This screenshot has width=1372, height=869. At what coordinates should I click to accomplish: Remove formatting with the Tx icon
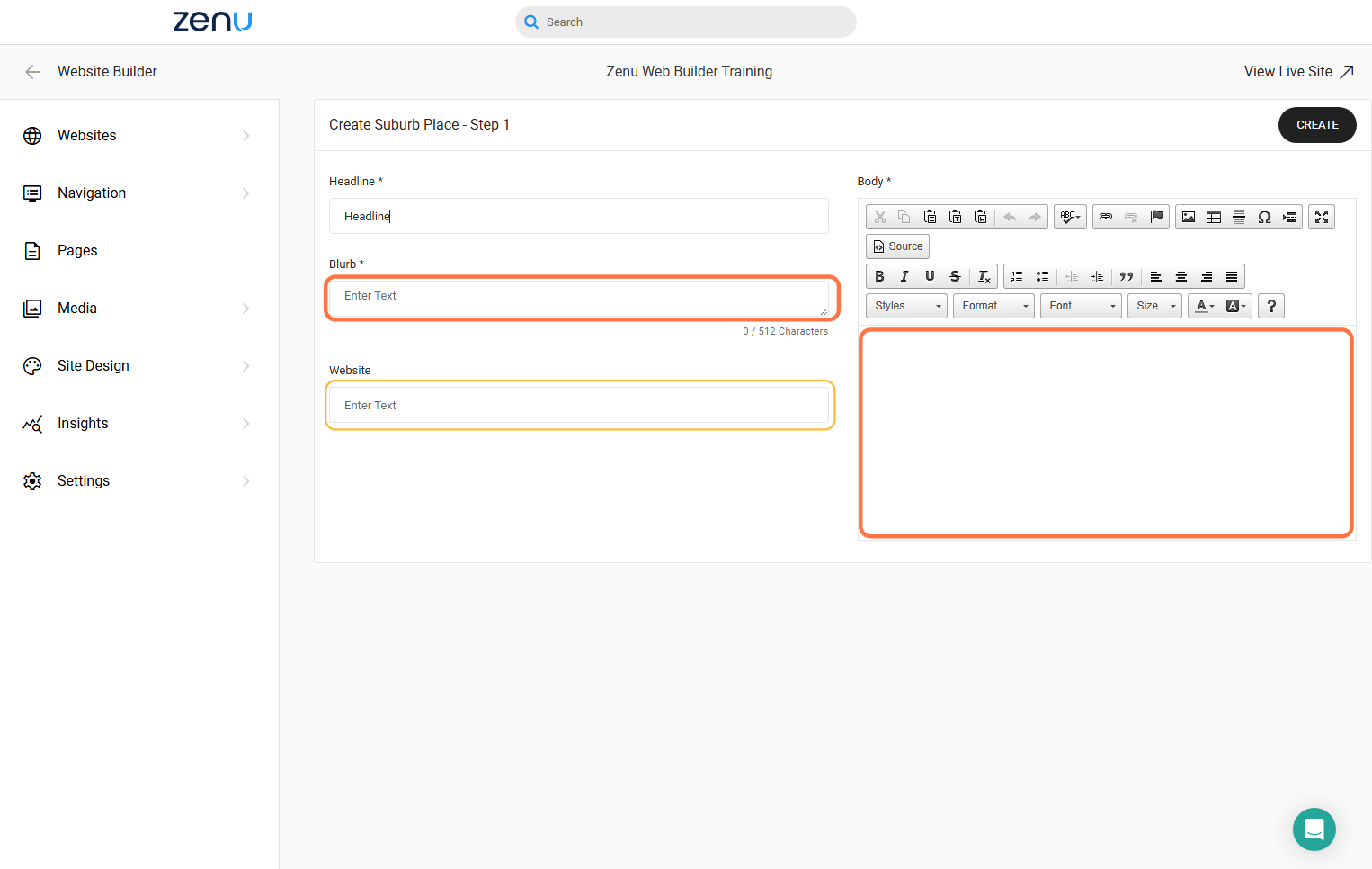[984, 276]
